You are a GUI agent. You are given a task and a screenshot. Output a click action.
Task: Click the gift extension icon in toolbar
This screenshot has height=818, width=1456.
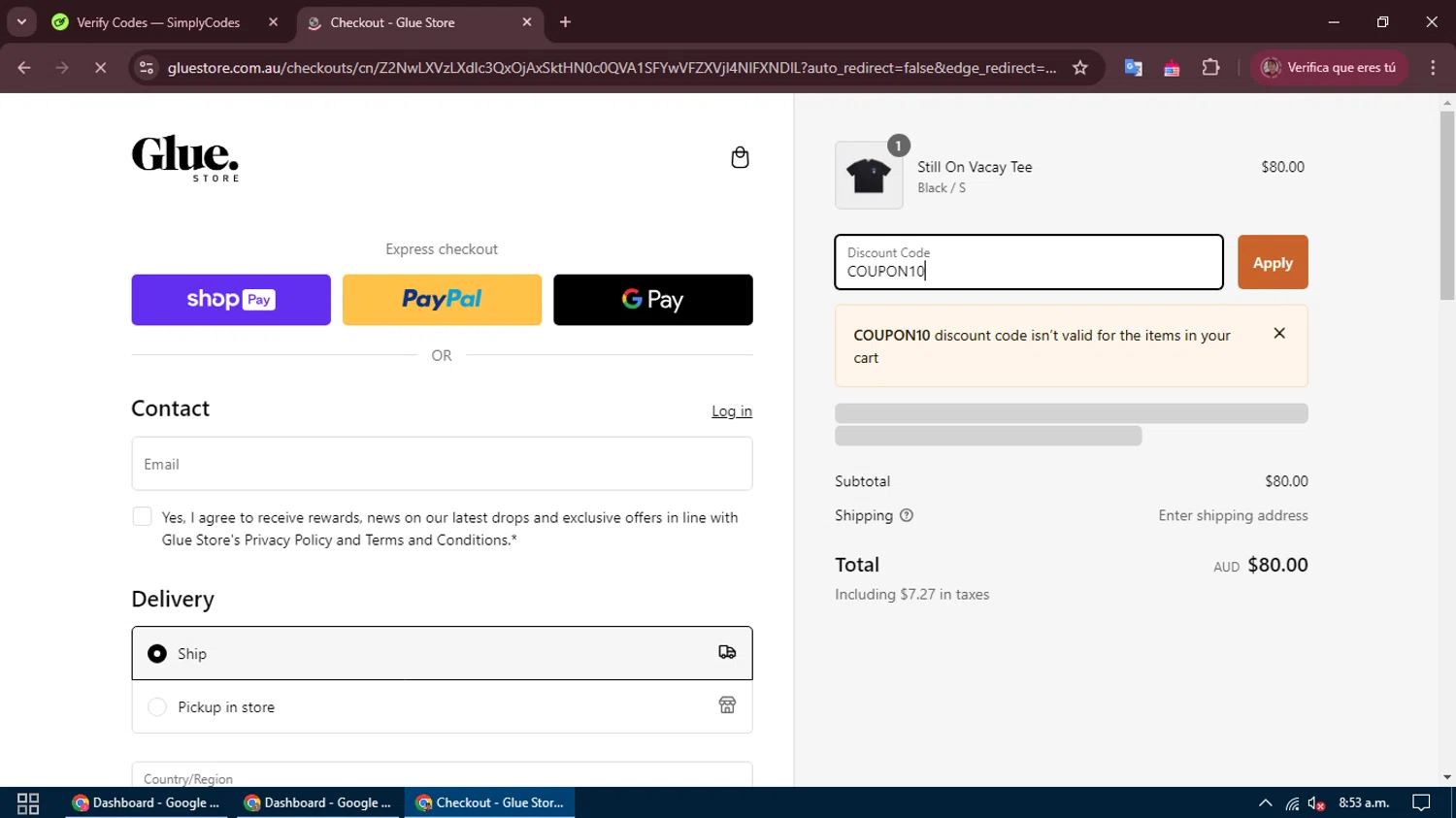pyautogui.click(x=1172, y=68)
